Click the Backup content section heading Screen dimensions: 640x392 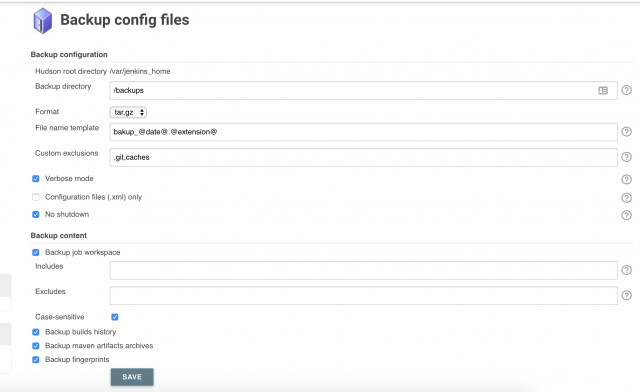click(59, 236)
